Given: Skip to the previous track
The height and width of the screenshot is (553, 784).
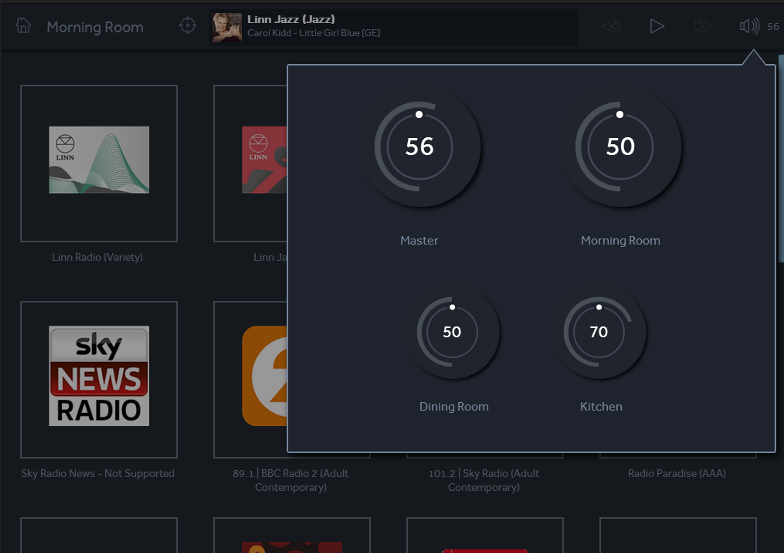Looking at the screenshot, I should click(x=611, y=26).
